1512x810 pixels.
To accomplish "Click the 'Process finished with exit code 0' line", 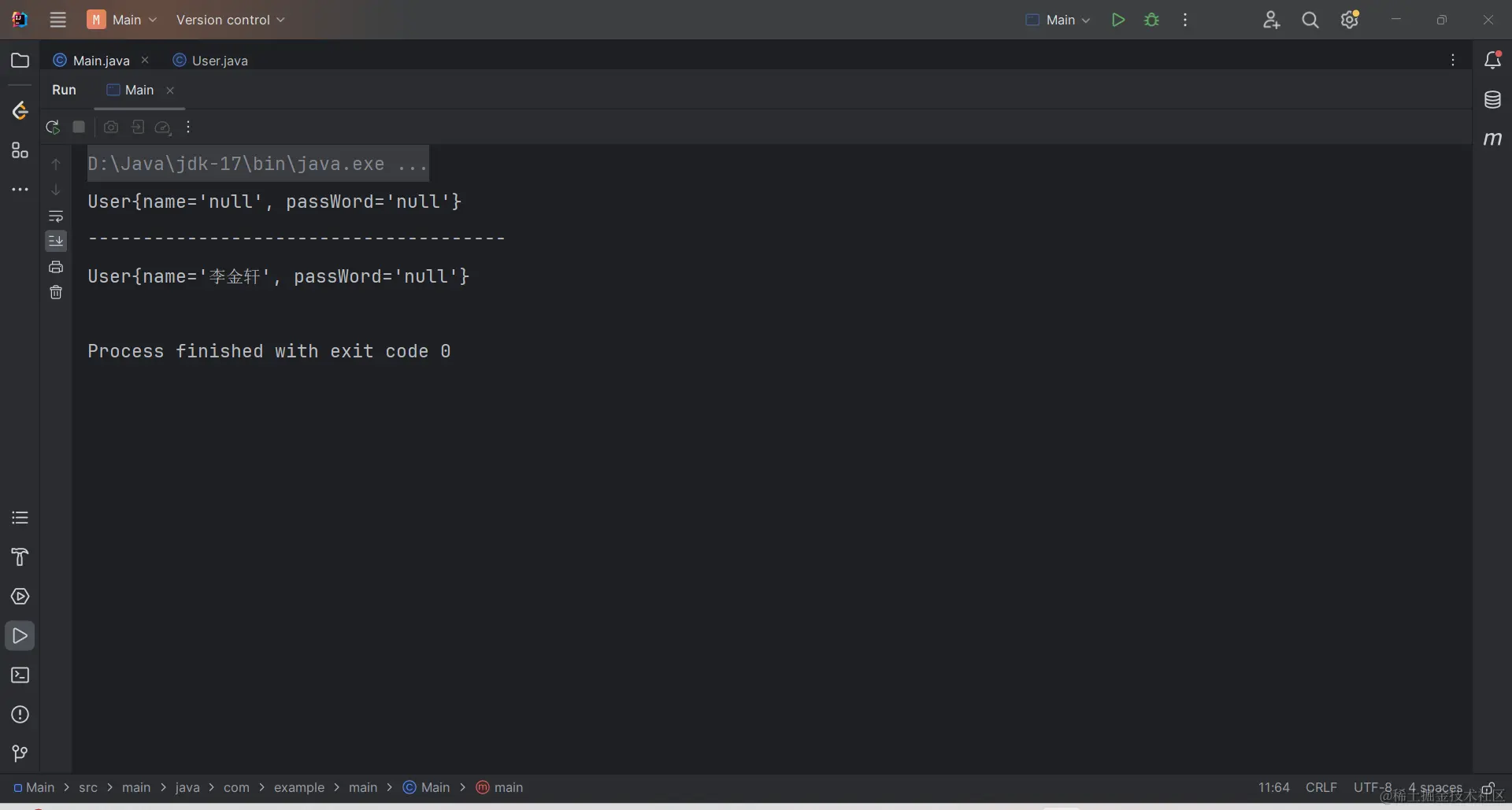I will pyautogui.click(x=269, y=352).
